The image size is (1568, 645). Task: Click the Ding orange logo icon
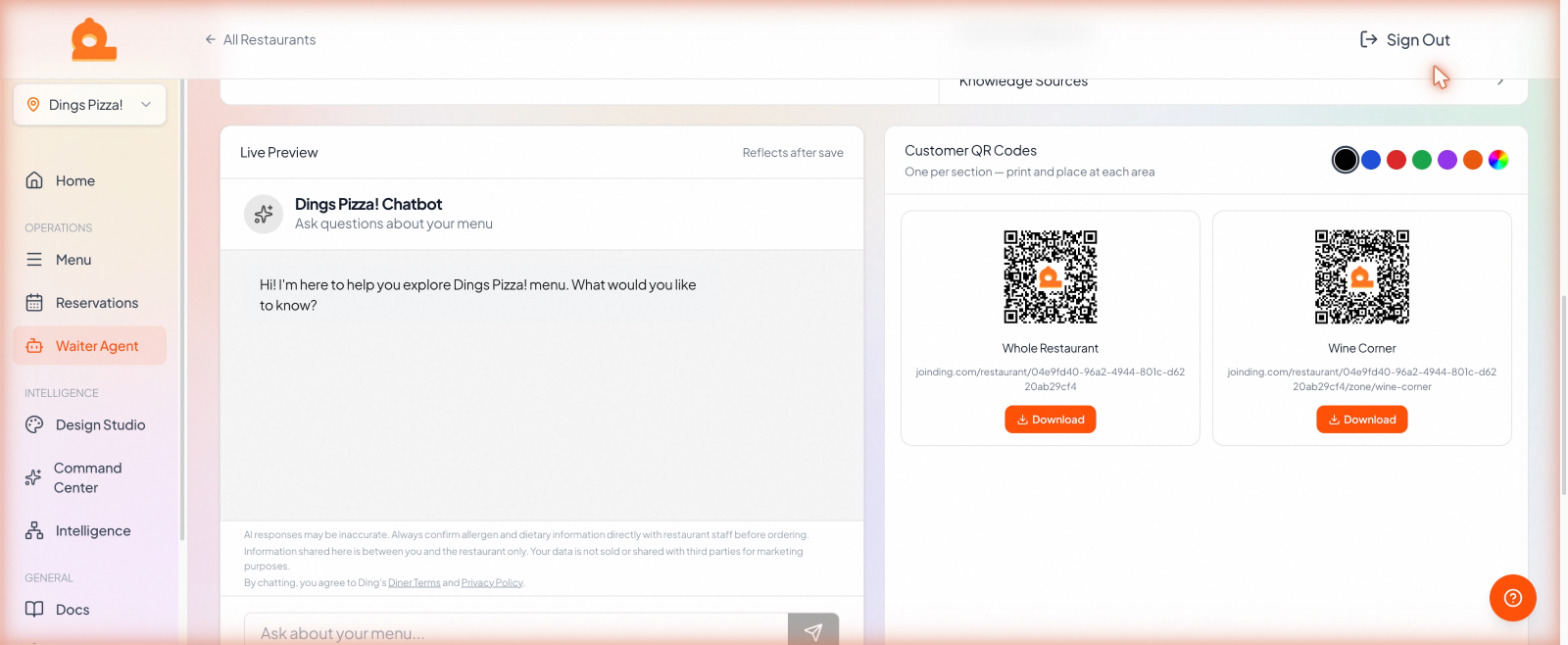[x=94, y=39]
